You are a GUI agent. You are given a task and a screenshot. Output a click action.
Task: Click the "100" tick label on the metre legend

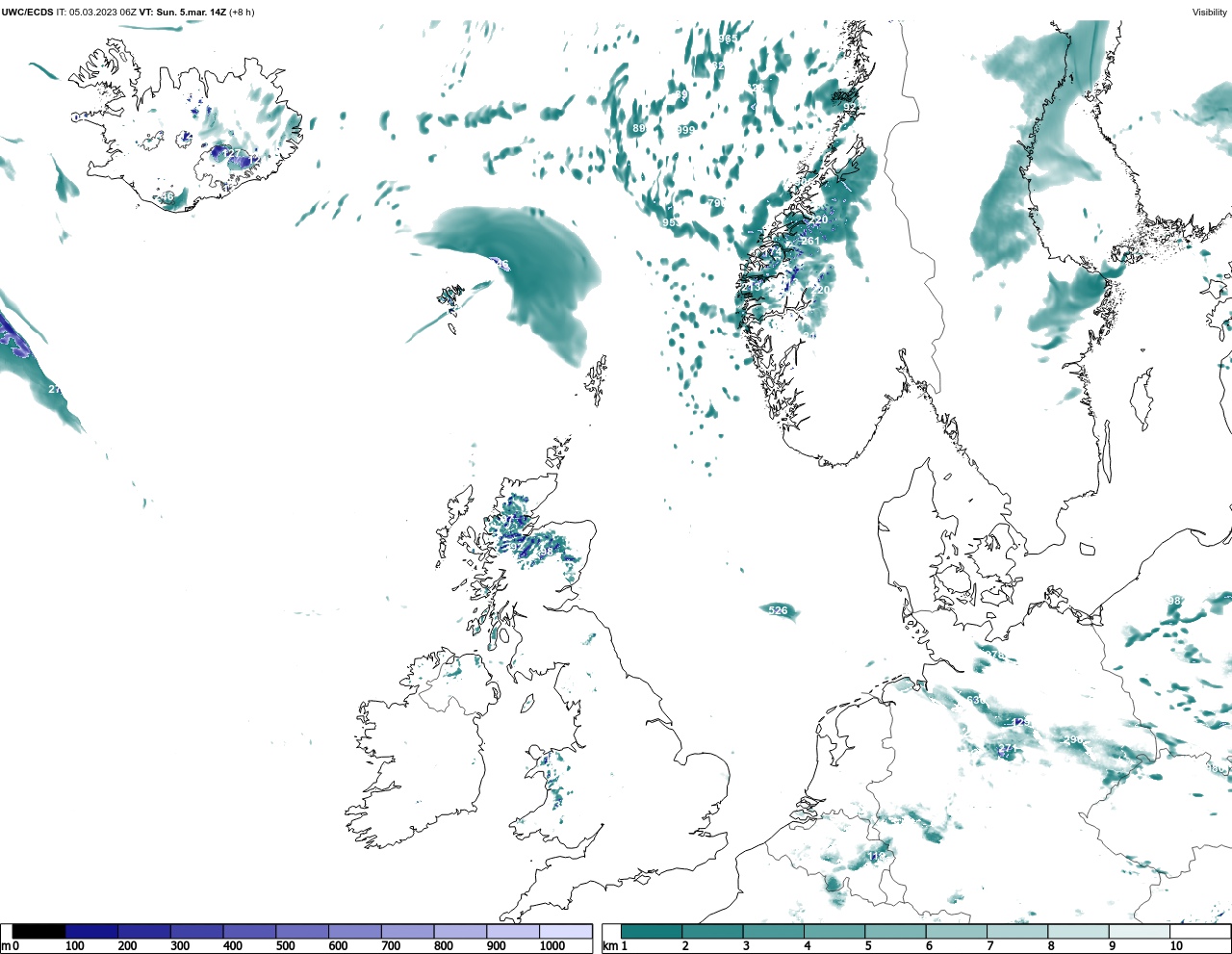coord(74,946)
